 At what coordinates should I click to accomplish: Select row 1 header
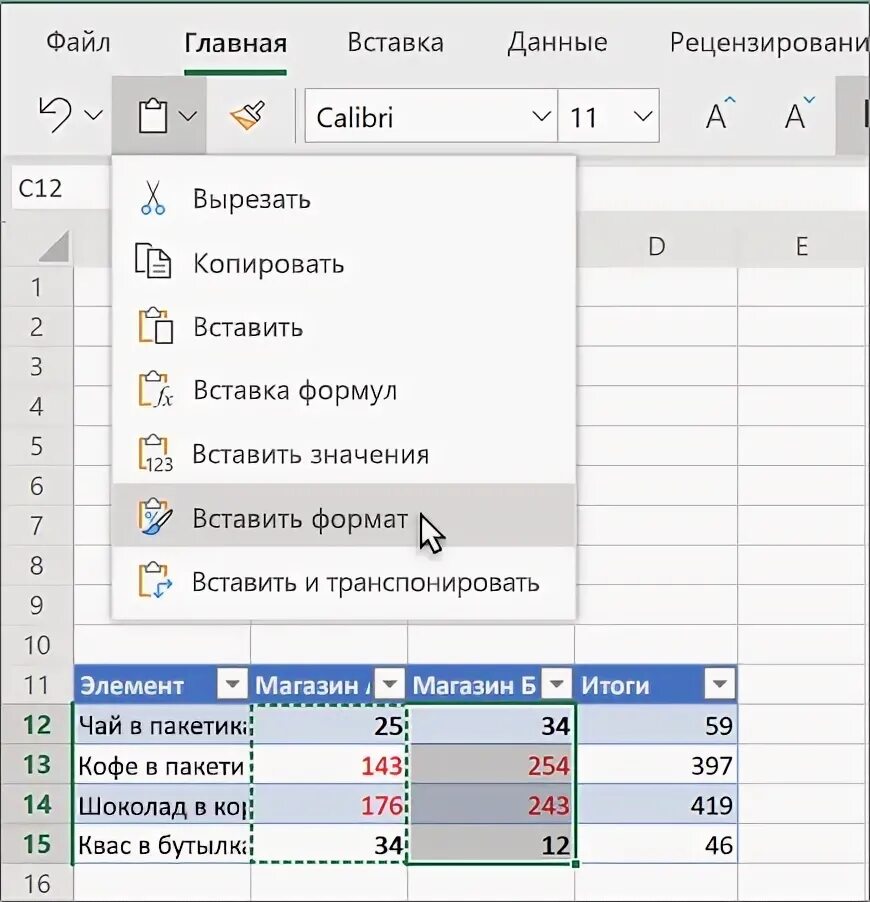37,287
